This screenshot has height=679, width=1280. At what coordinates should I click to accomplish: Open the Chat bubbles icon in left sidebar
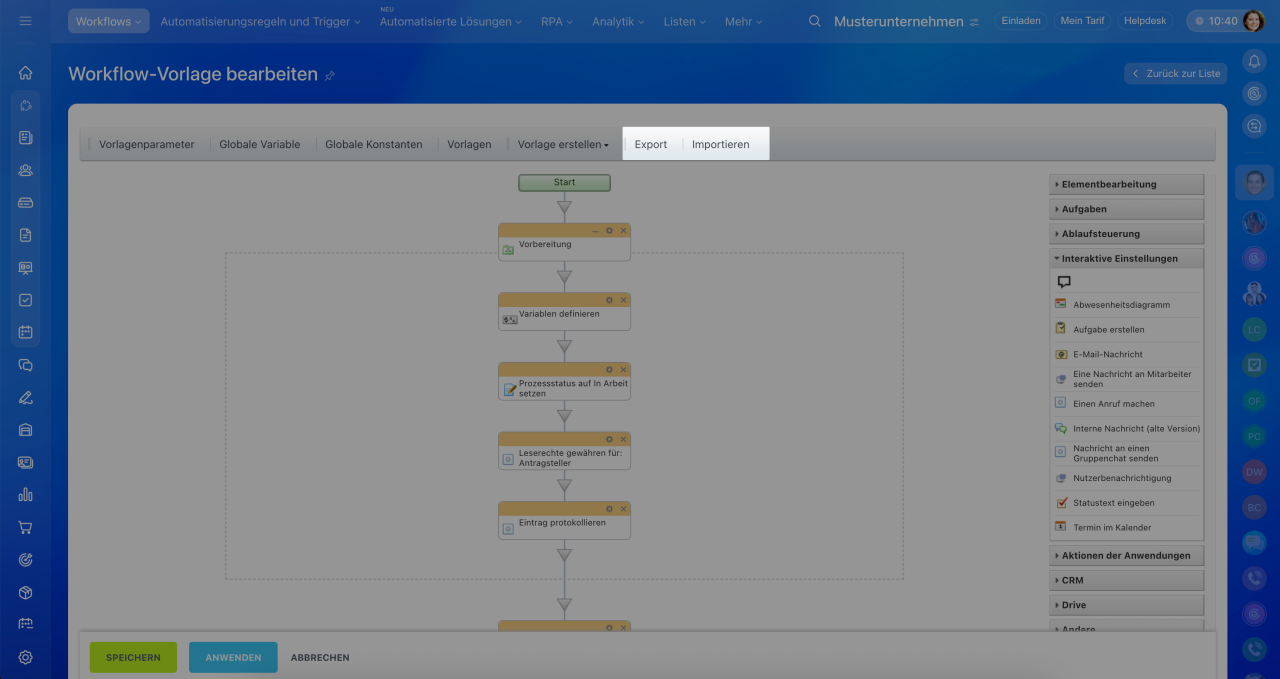26,365
